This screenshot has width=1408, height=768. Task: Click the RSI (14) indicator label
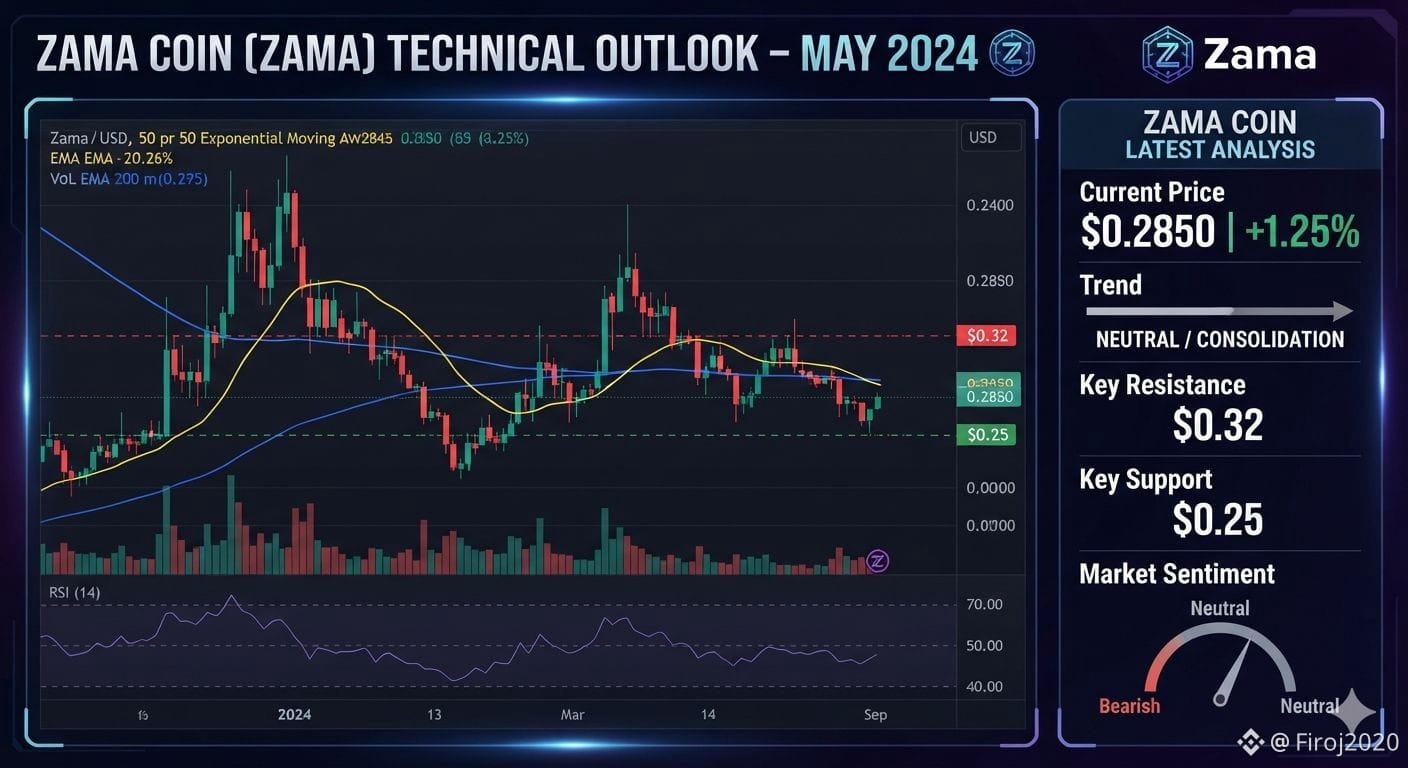pos(75,593)
